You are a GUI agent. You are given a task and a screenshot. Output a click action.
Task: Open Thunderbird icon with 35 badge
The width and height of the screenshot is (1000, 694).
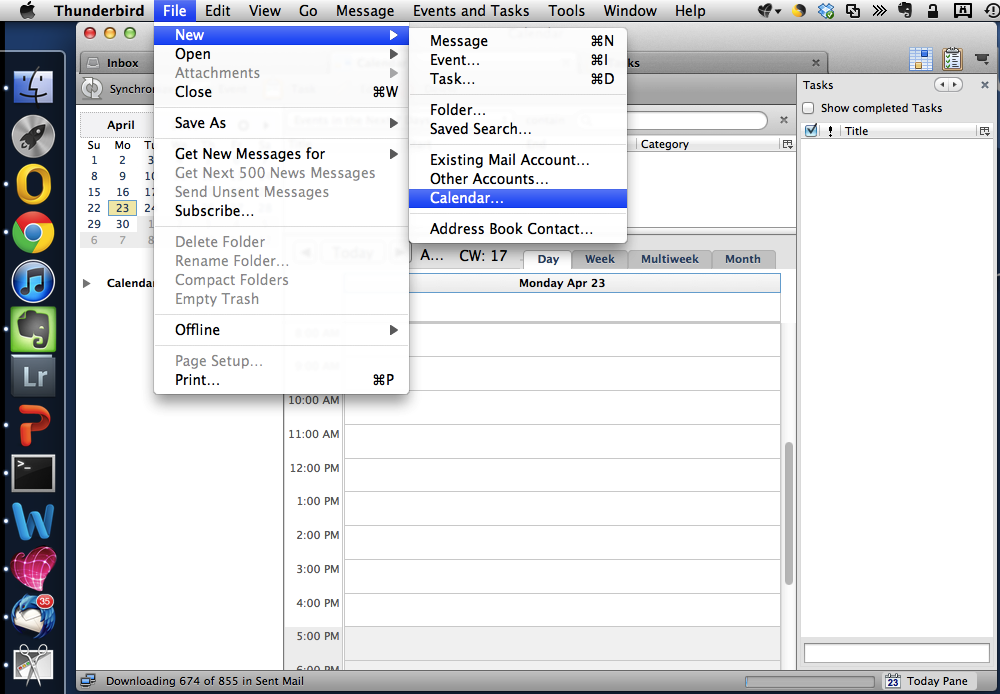[x=33, y=616]
